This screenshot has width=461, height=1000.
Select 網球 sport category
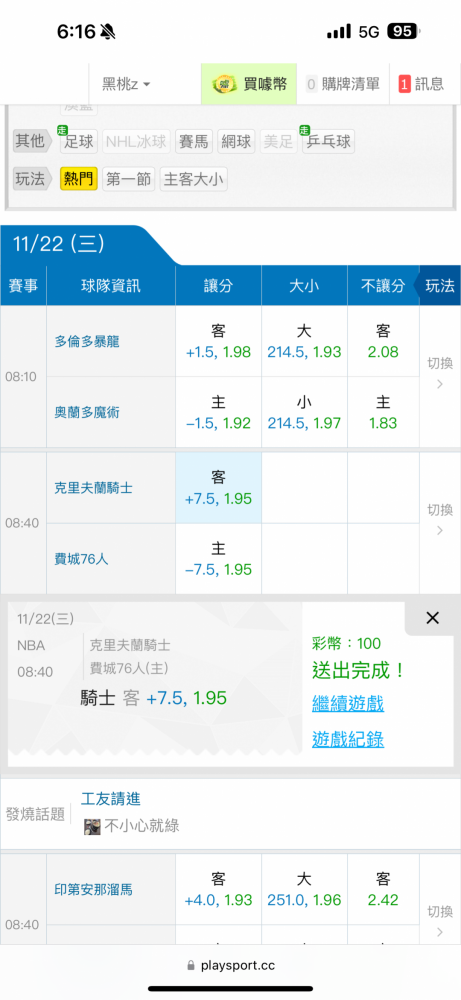[x=236, y=142]
